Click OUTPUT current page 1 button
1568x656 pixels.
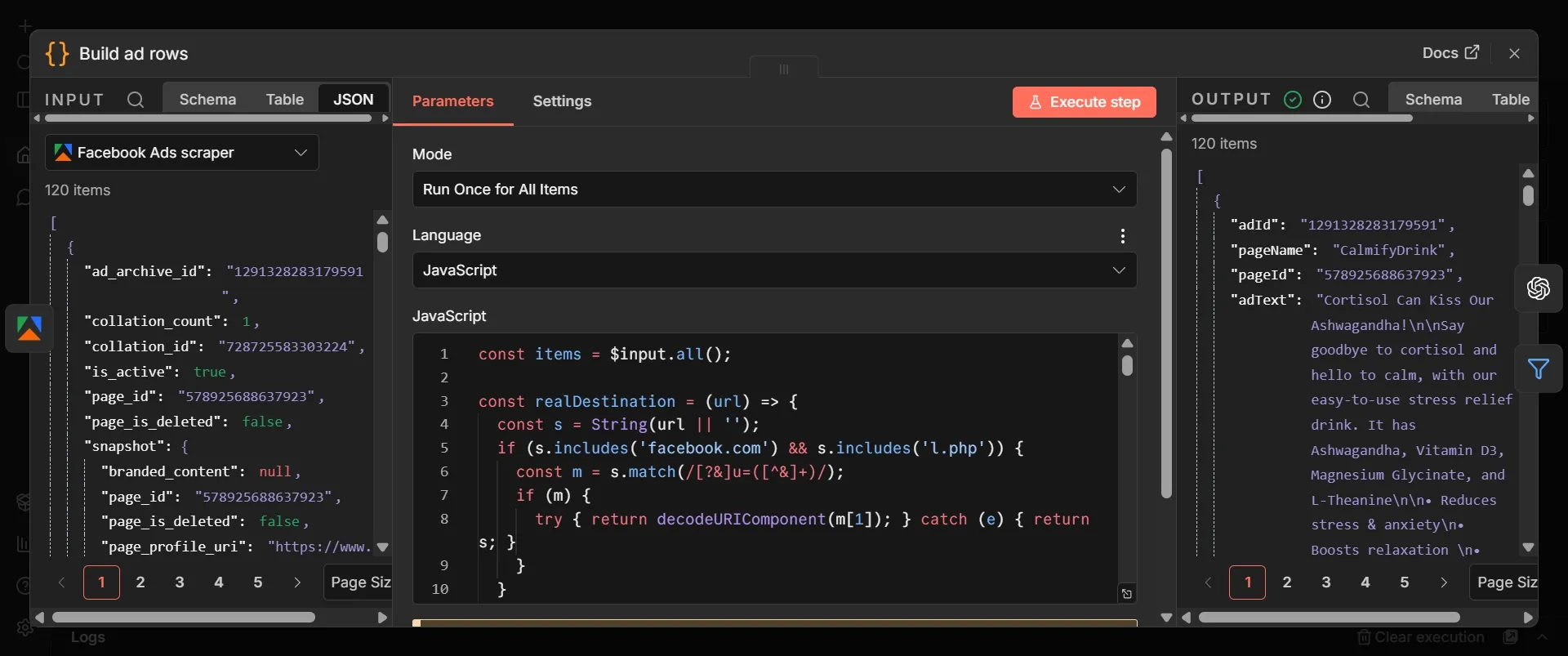click(1248, 582)
